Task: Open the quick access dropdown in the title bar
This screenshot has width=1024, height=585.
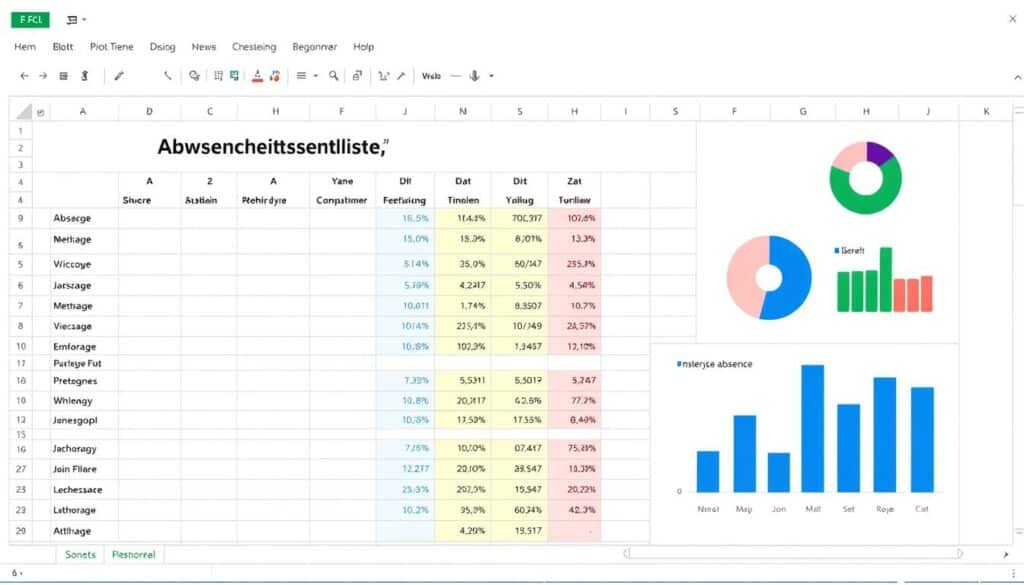Action: (x=84, y=20)
